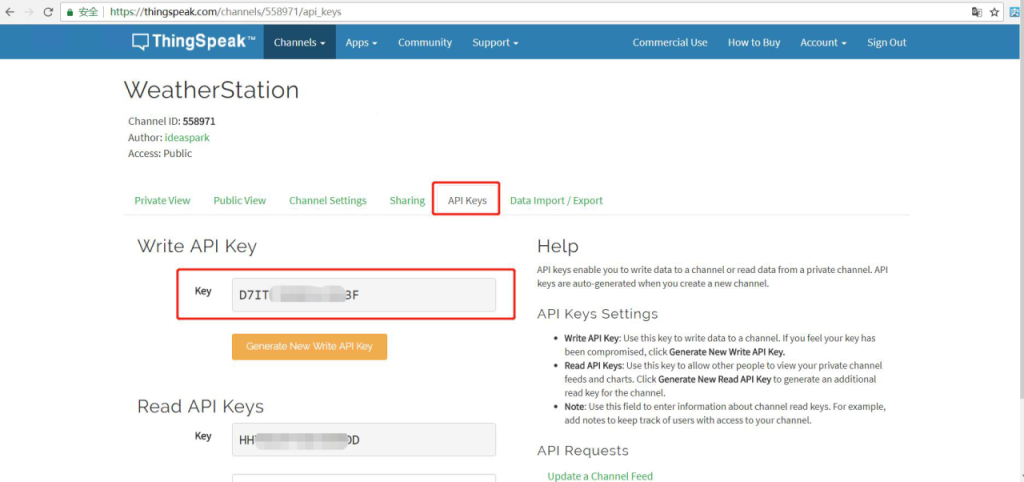Click the browser back arrow
1024x482 pixels.
tap(10, 12)
